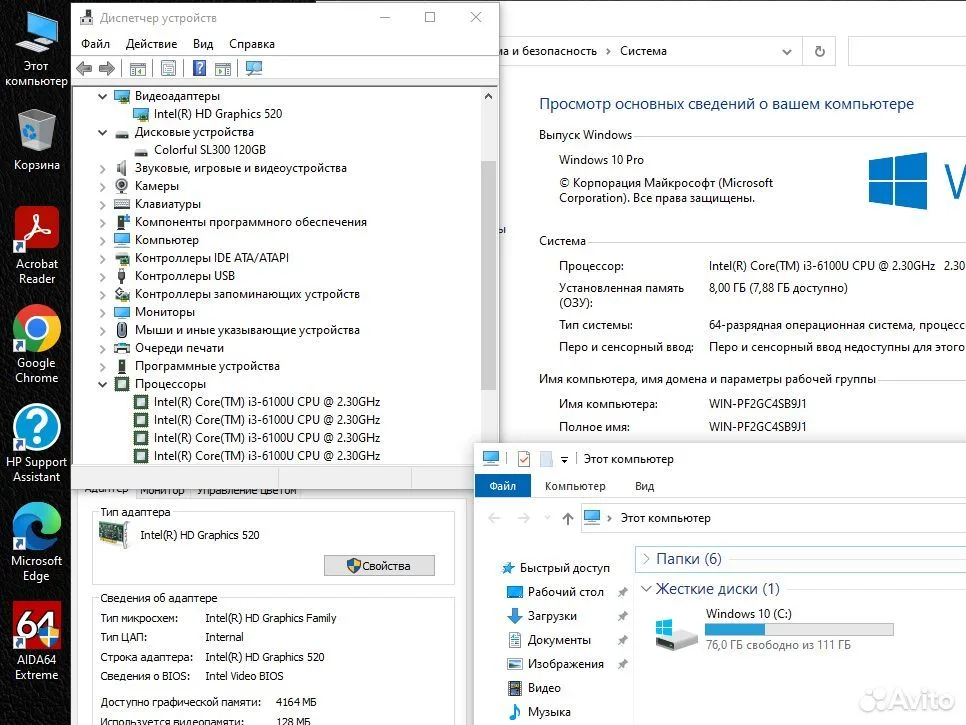Select the Быстрый доступ star in Explorer sidebar
966x725 pixels.
508,568
